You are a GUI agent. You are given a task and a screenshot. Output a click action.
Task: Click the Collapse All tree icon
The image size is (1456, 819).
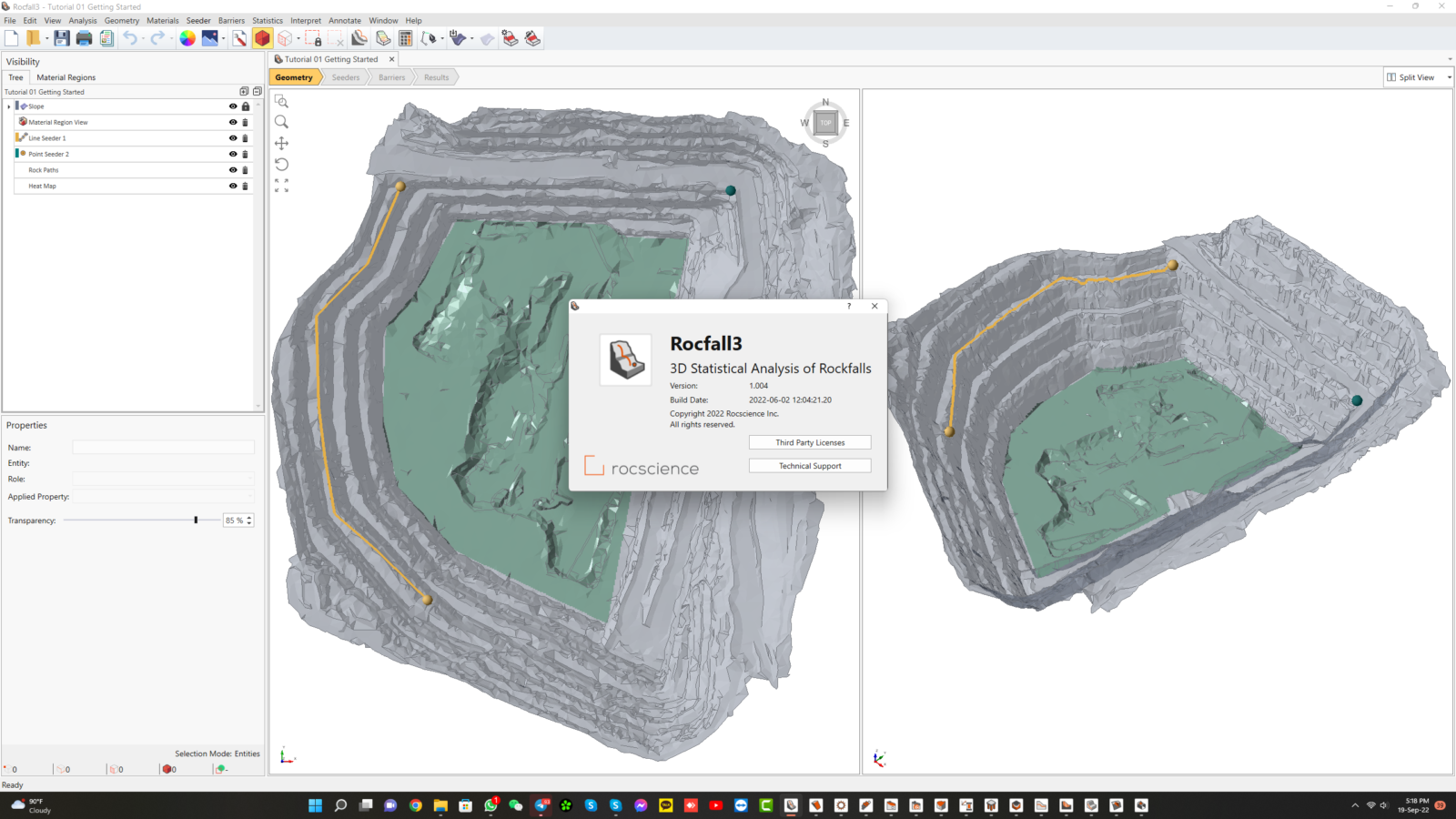257,92
